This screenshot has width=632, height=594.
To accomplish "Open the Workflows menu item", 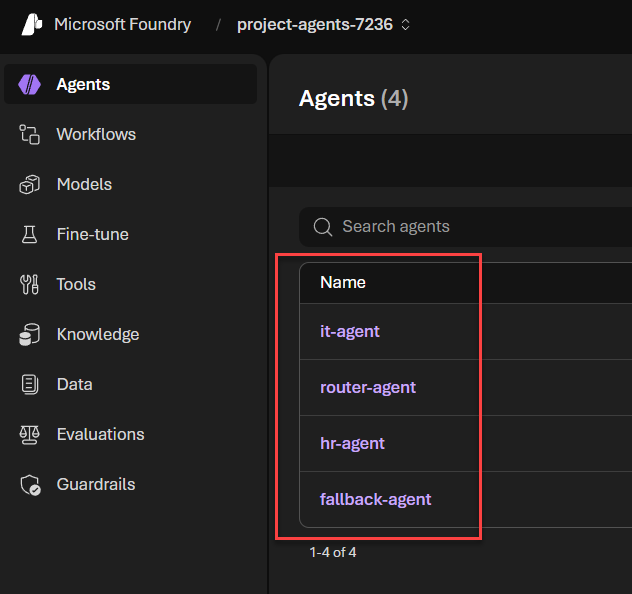I will 96,135.
